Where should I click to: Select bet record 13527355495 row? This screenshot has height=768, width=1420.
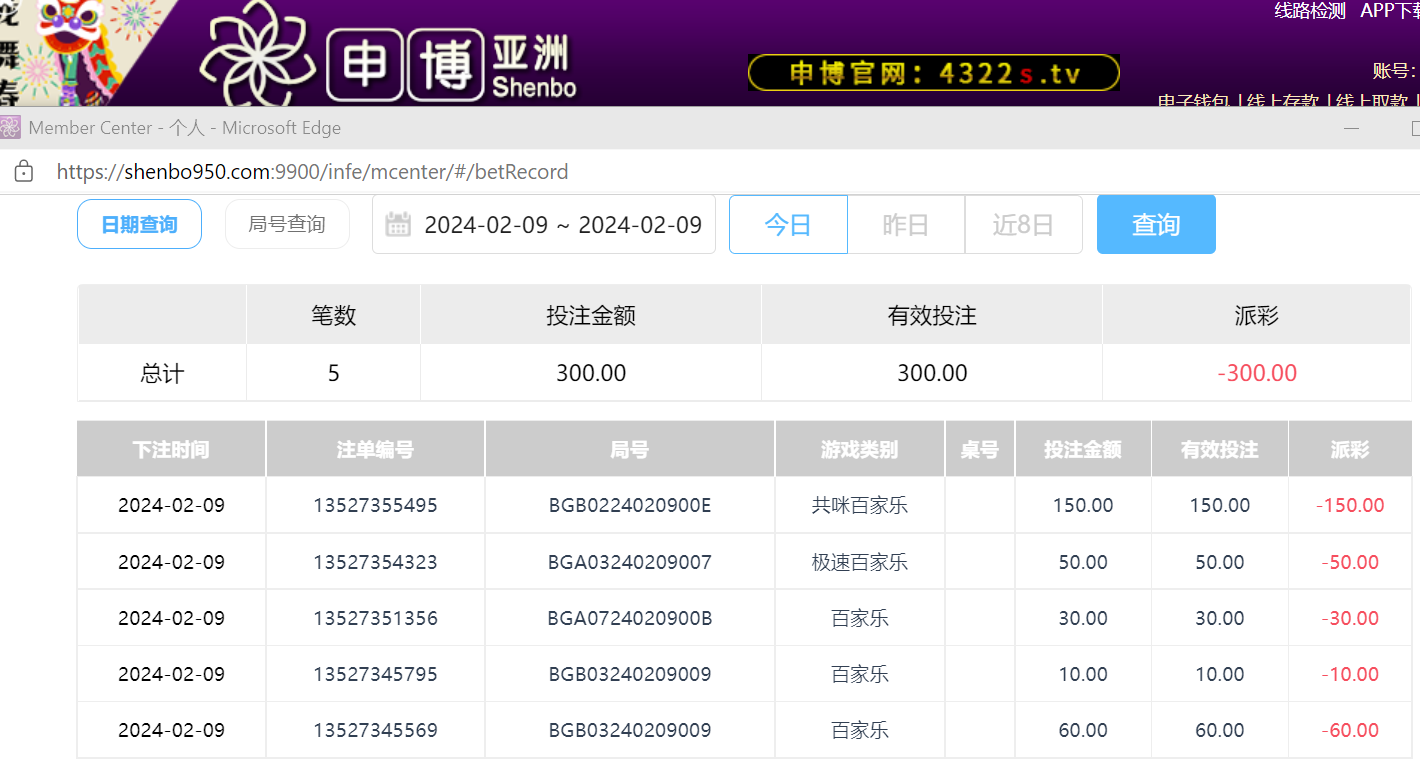point(375,505)
